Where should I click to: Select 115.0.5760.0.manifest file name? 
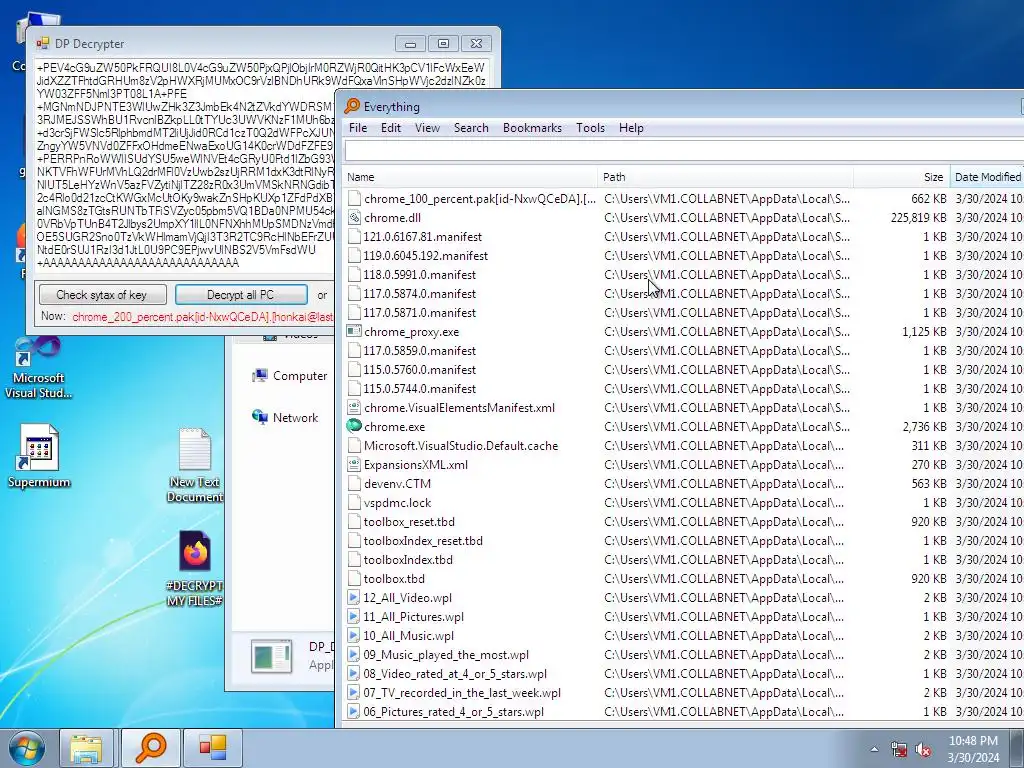pos(419,370)
